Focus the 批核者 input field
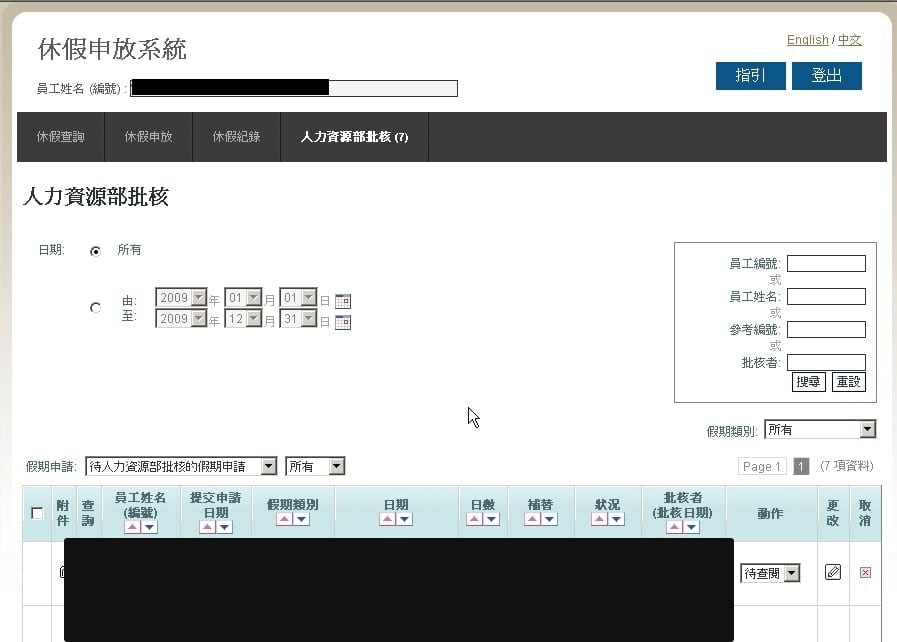The image size is (897, 642). (x=826, y=362)
